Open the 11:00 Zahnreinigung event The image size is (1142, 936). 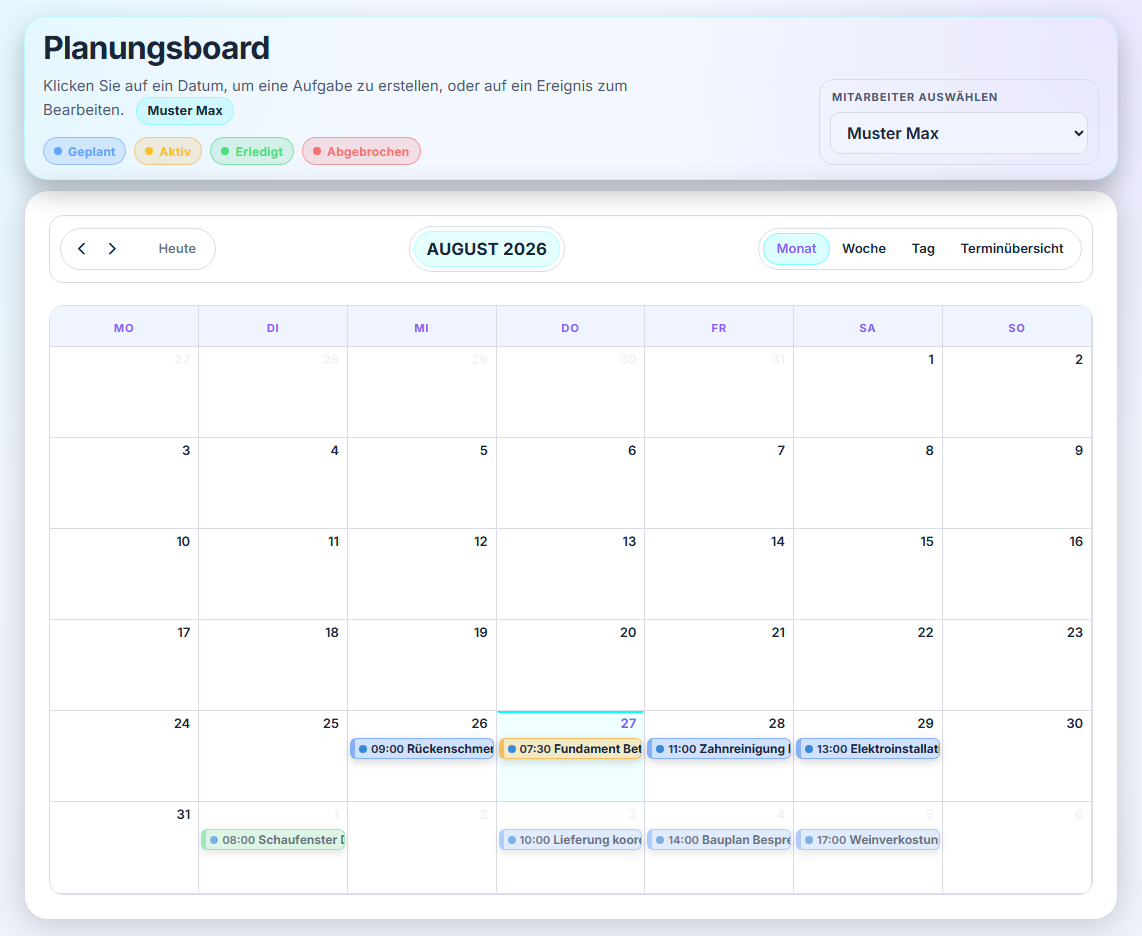(x=719, y=749)
